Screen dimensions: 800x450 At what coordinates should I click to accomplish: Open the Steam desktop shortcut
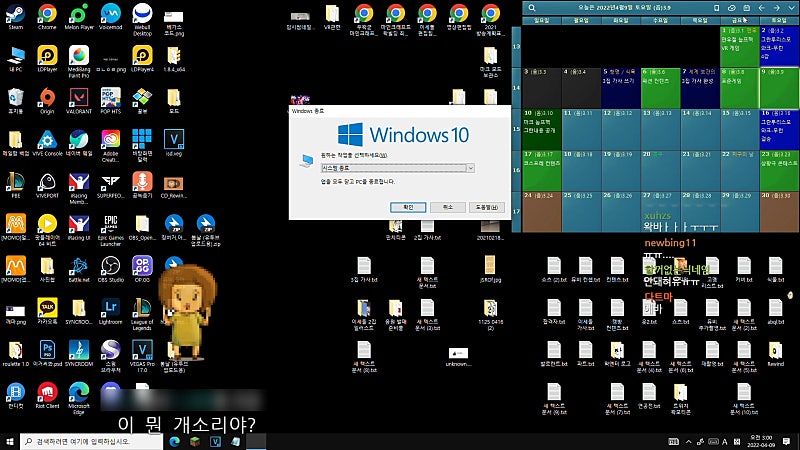pyautogui.click(x=15, y=17)
